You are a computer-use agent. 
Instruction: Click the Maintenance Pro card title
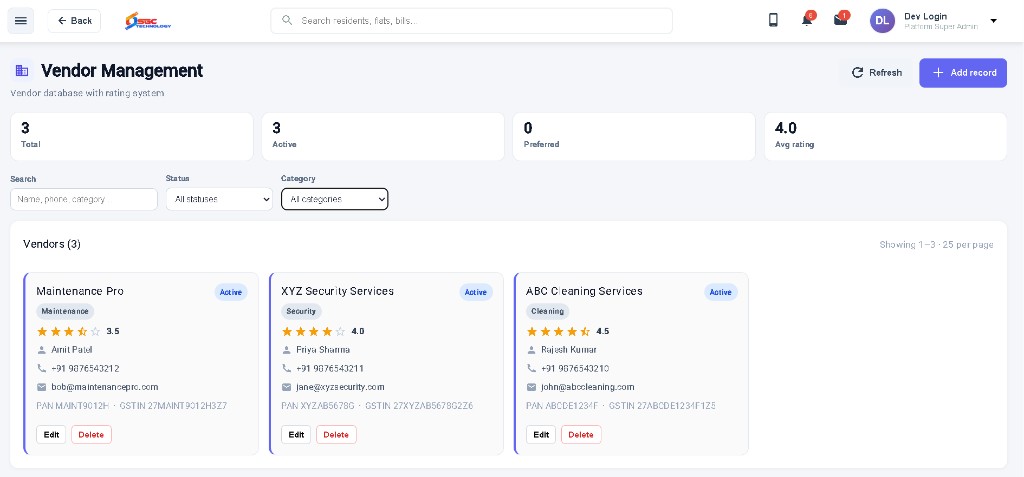[x=80, y=291]
